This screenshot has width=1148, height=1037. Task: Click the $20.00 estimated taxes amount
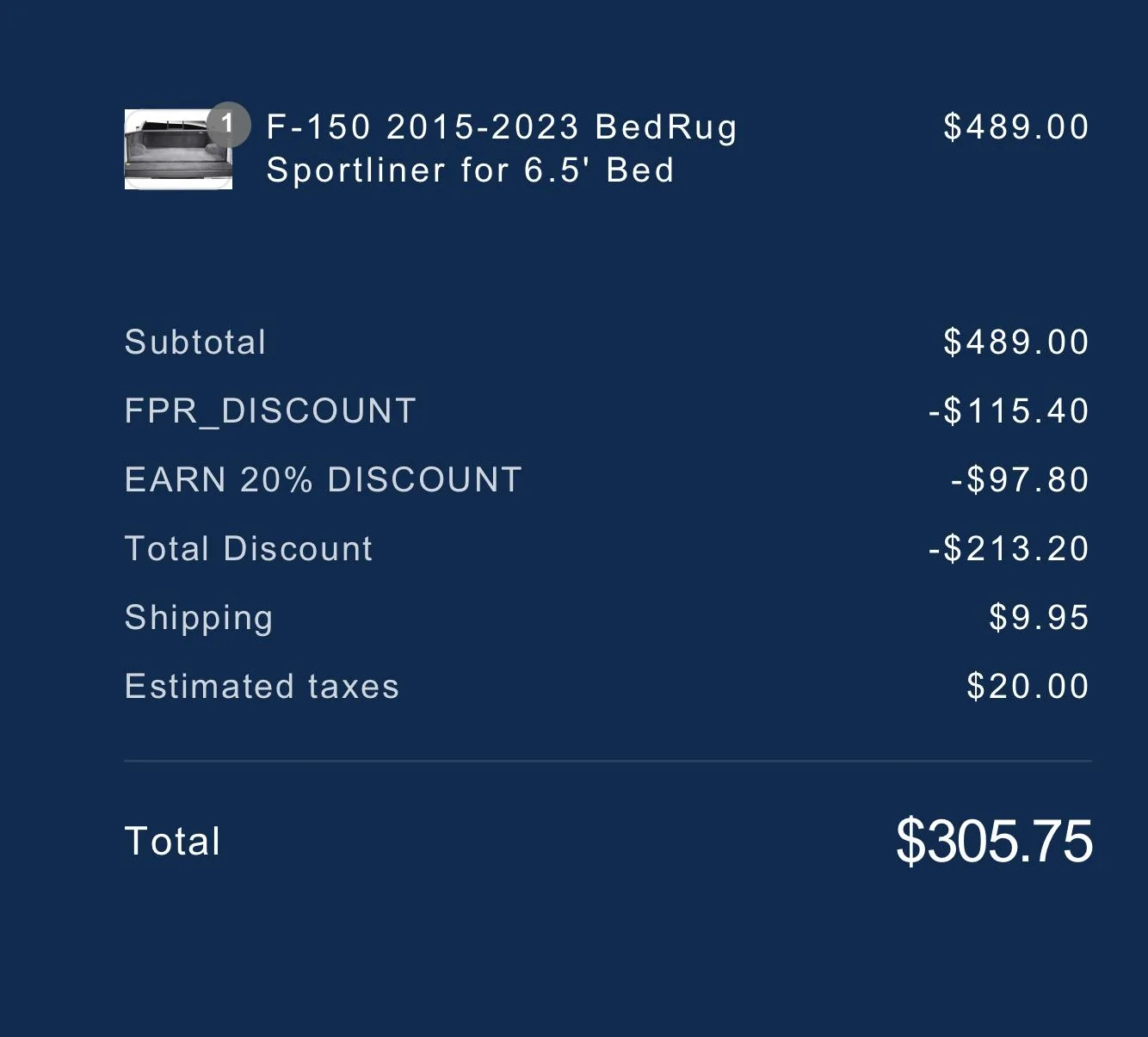tap(1028, 687)
